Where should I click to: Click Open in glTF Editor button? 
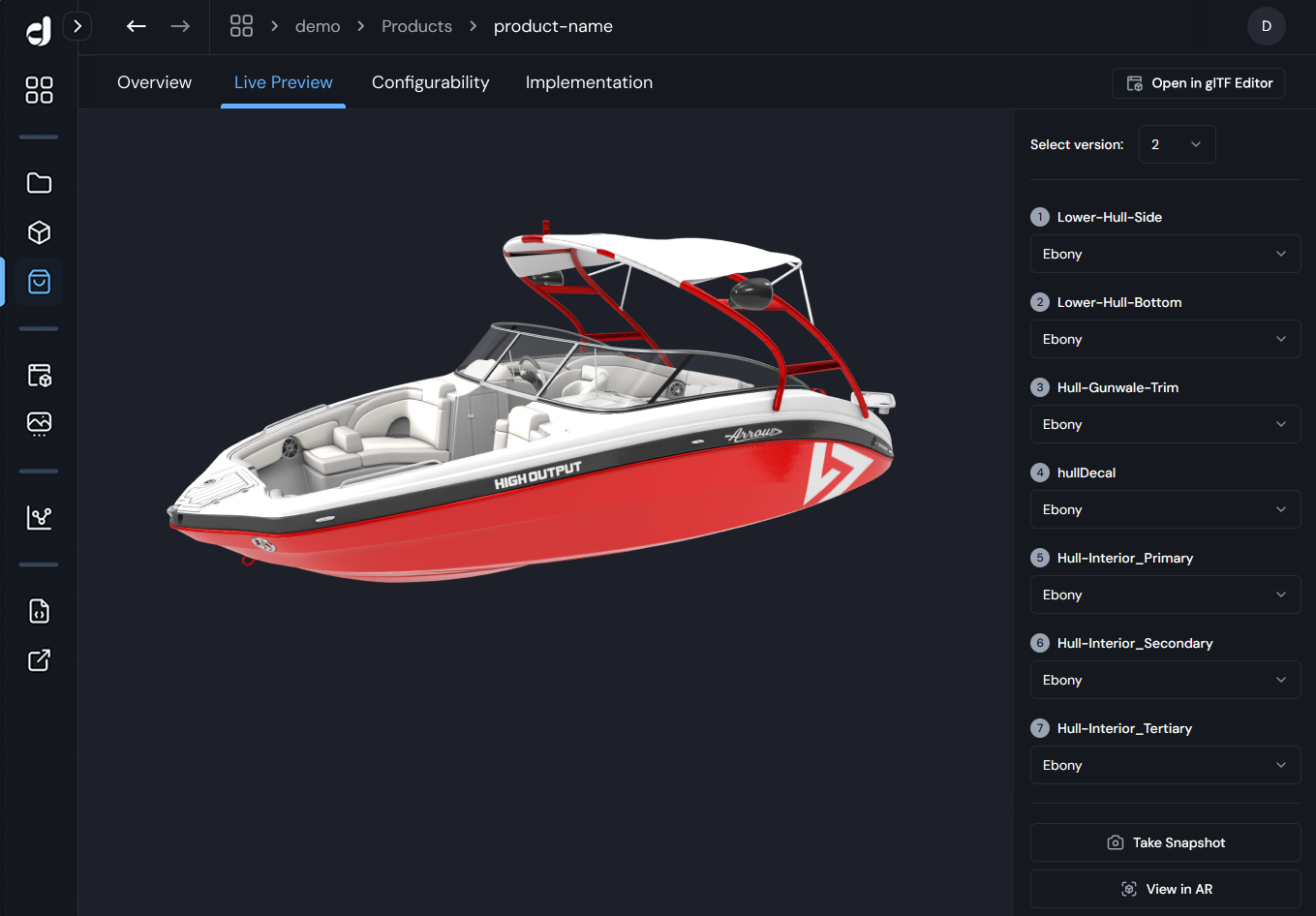tap(1199, 83)
